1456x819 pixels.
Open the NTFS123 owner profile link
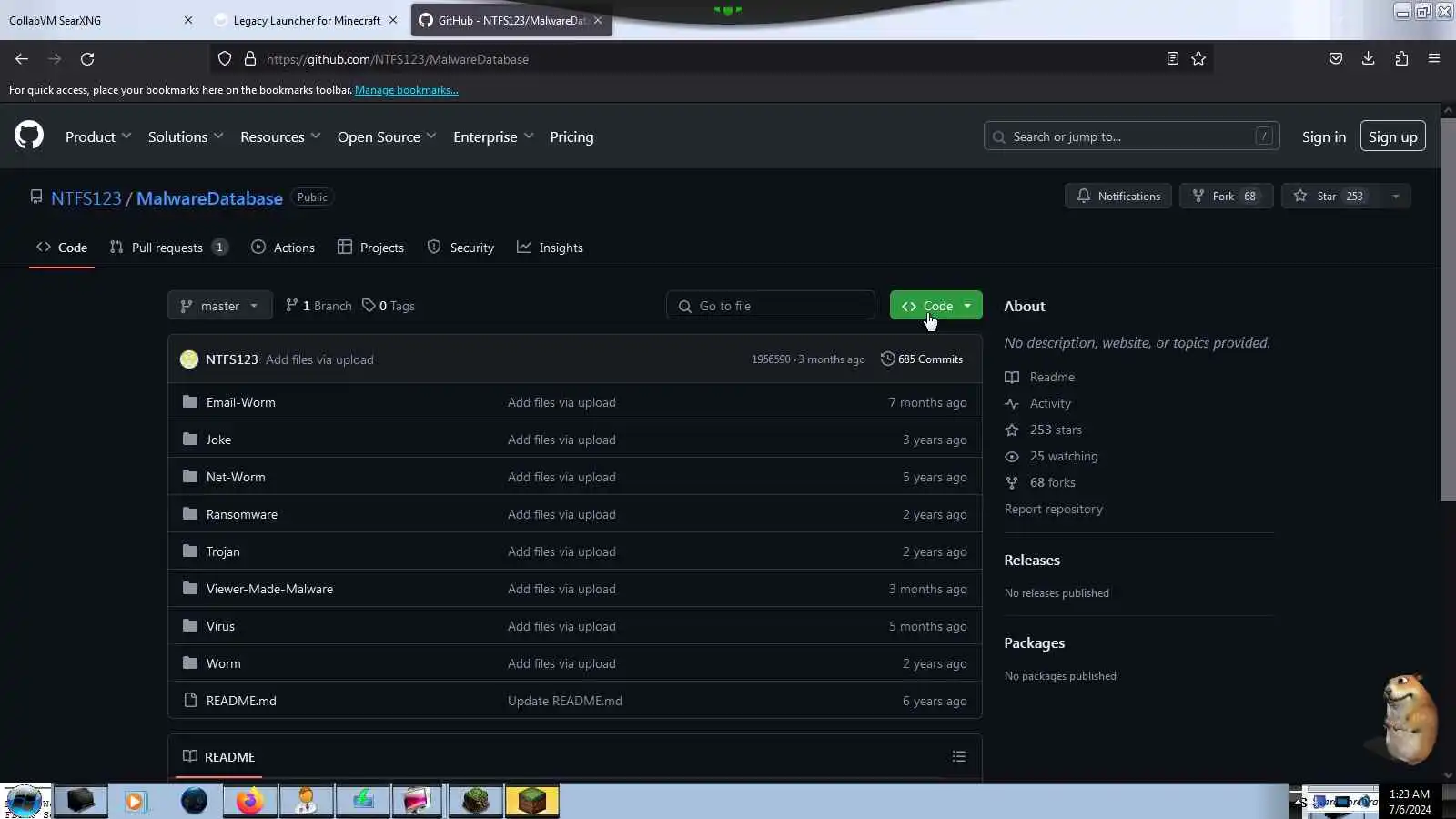pos(86,198)
